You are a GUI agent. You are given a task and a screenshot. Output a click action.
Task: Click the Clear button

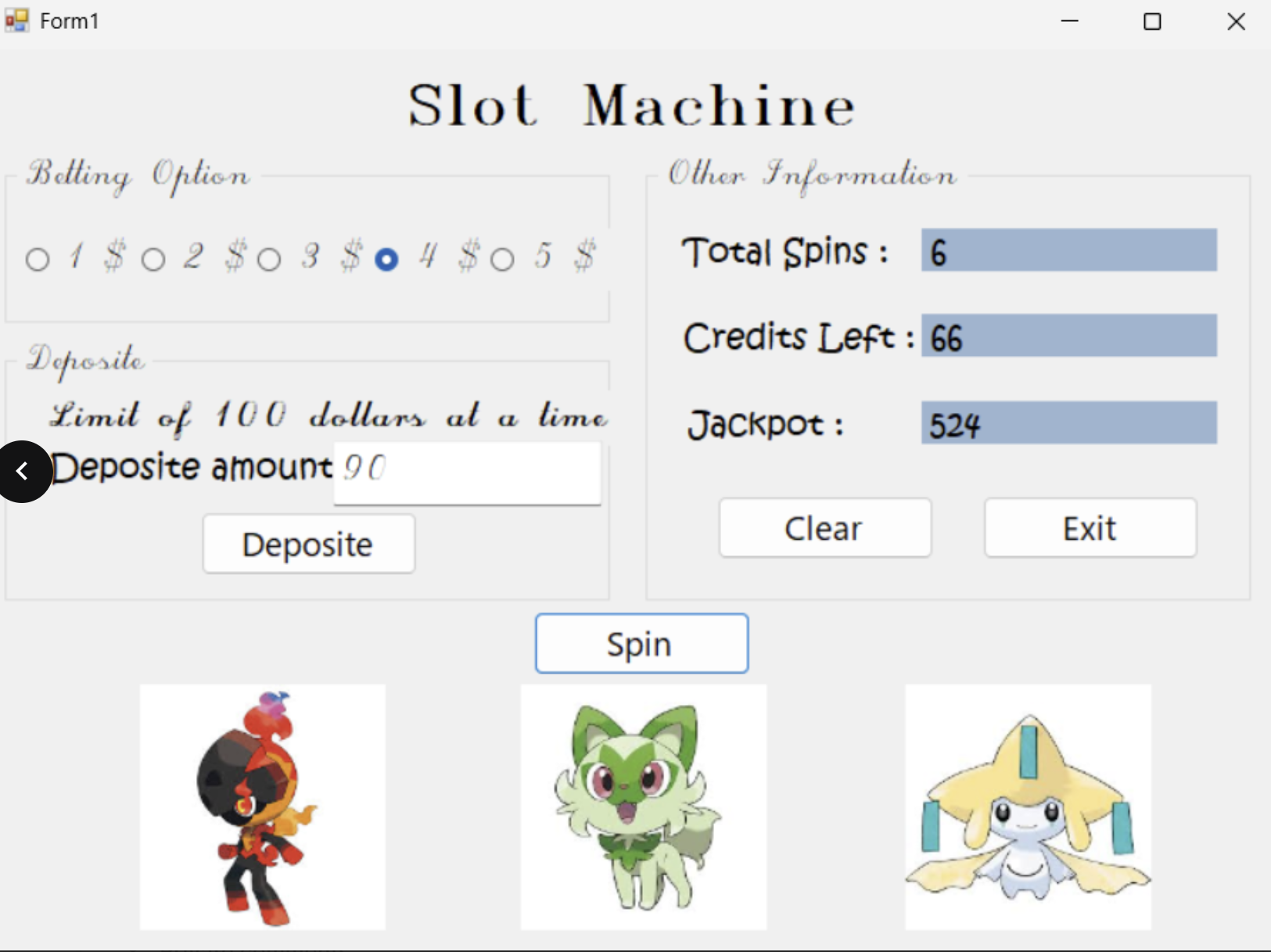click(x=824, y=528)
